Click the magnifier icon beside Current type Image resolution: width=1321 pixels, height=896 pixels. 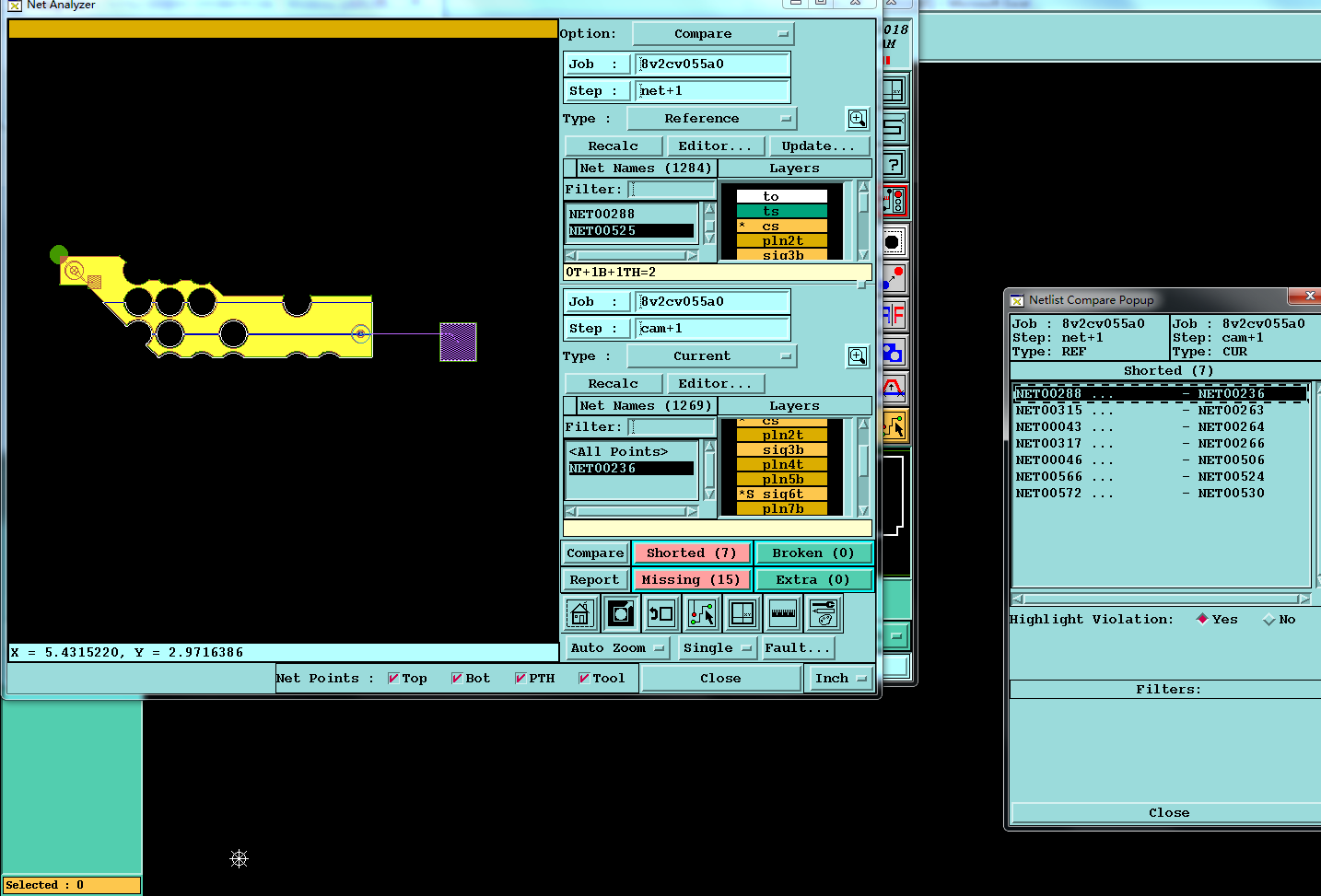(858, 356)
